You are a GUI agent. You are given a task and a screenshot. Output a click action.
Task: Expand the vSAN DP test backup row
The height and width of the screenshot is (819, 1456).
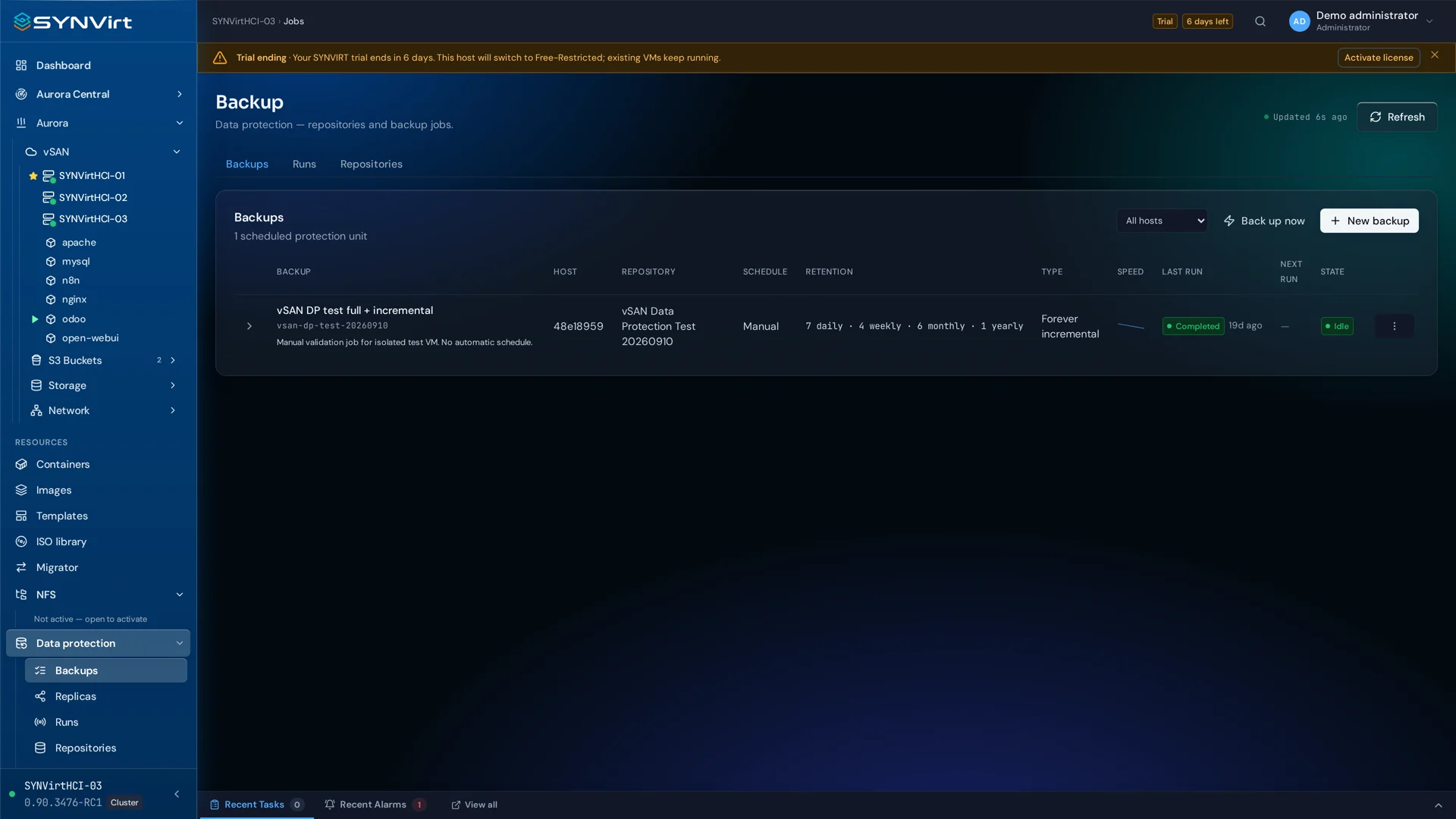point(249,326)
